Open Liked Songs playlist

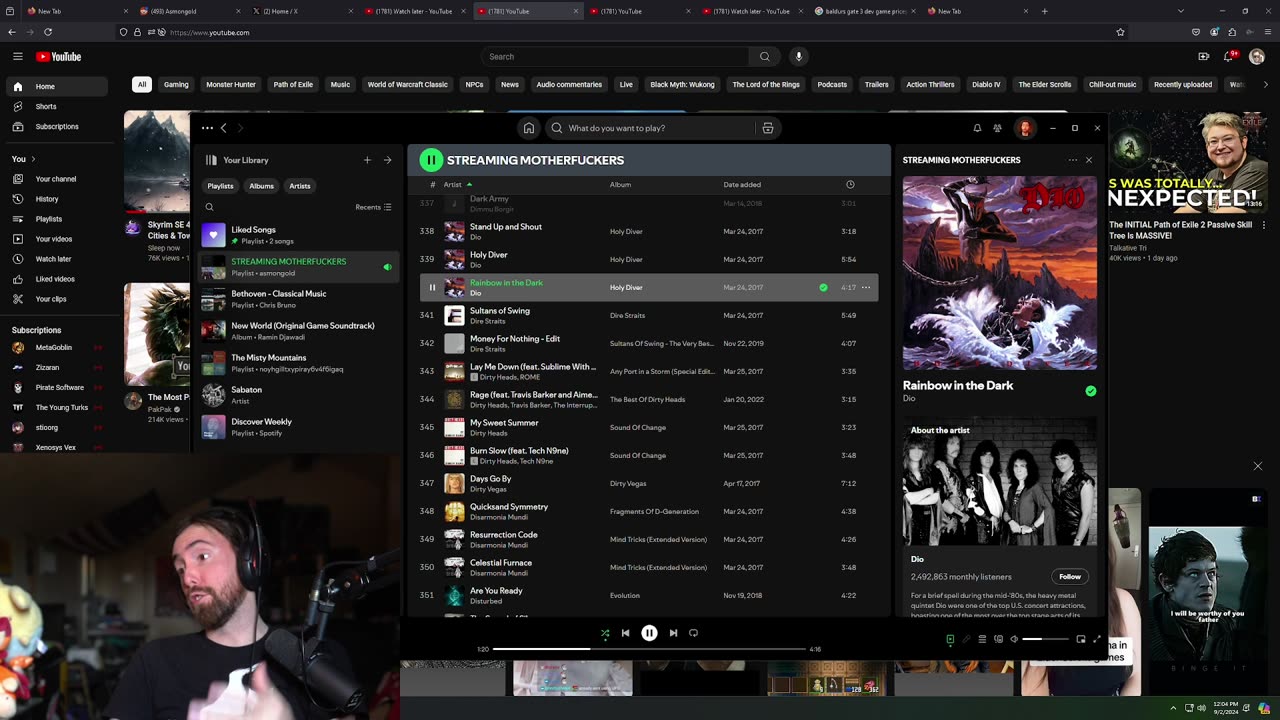click(298, 235)
